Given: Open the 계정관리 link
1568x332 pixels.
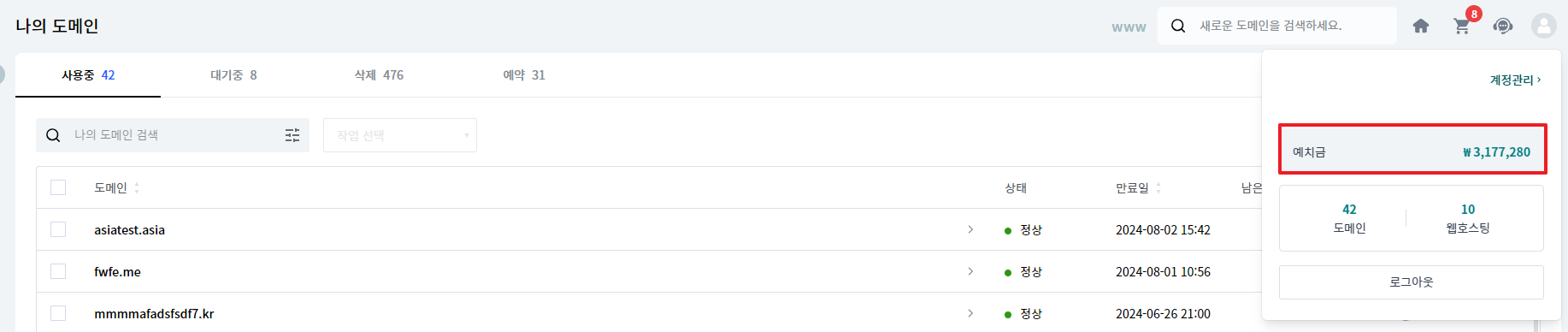Looking at the screenshot, I should point(1515,80).
